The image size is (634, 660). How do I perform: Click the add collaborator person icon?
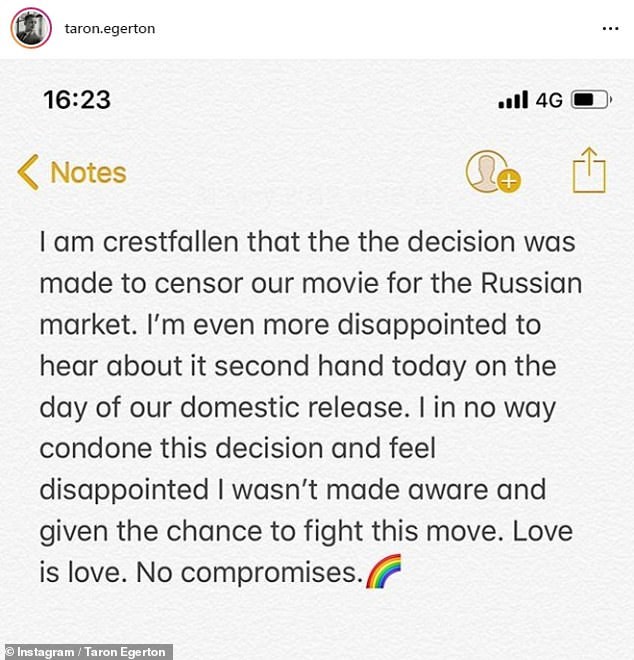coord(492,172)
